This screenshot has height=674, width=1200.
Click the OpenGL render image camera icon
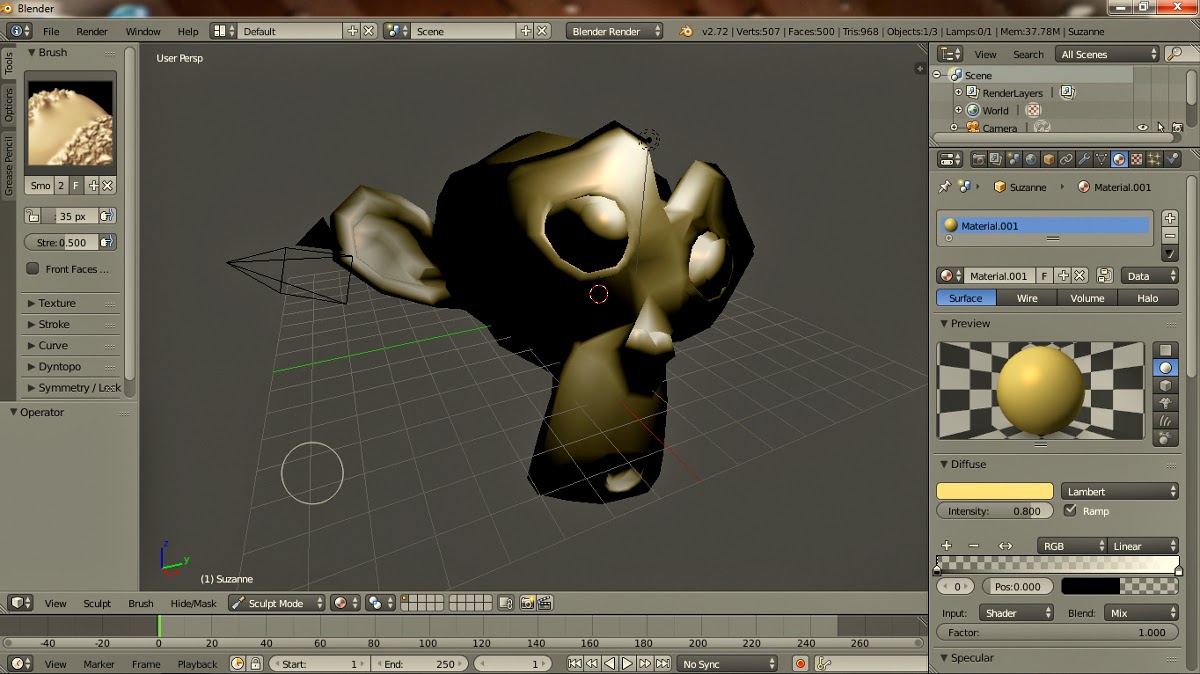tap(527, 603)
